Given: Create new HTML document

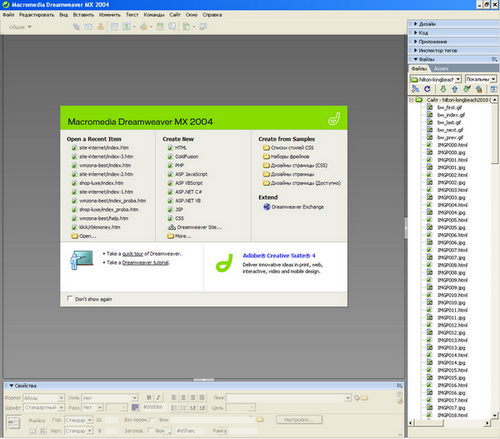Looking at the screenshot, I should coord(181,148).
